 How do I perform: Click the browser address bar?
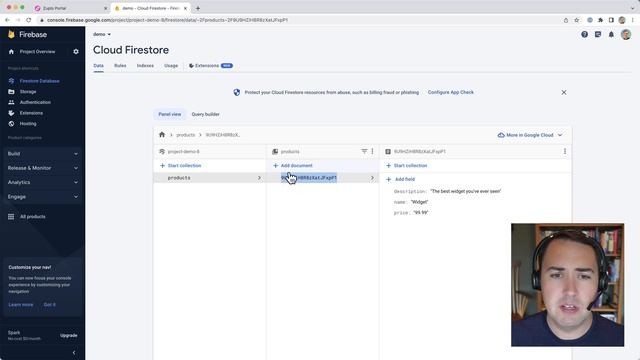(x=300, y=20)
